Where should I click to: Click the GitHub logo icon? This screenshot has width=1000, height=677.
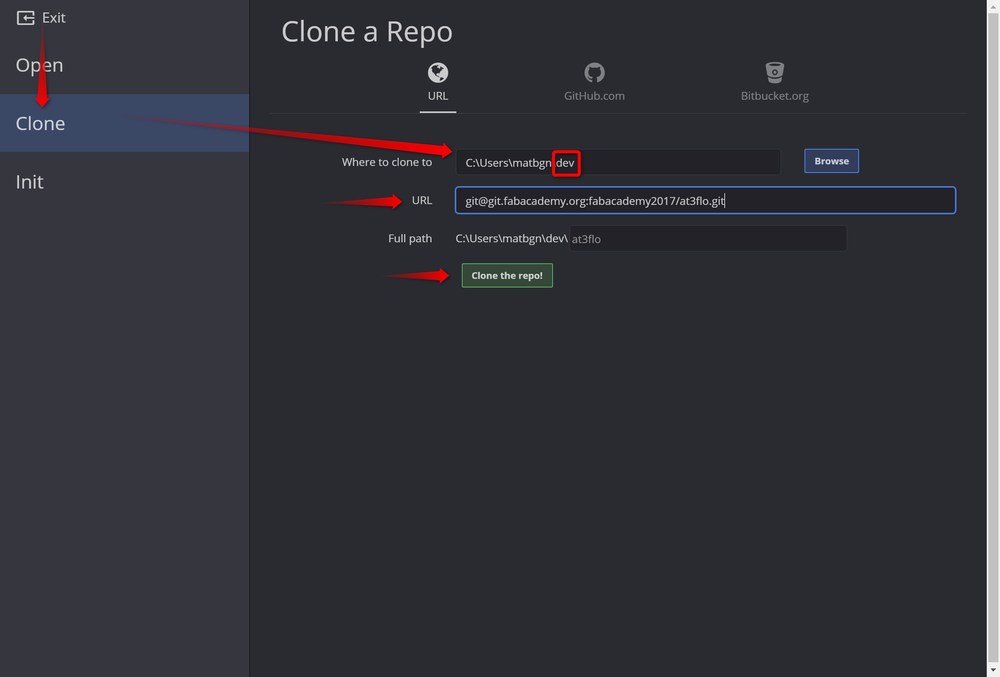coord(593,72)
